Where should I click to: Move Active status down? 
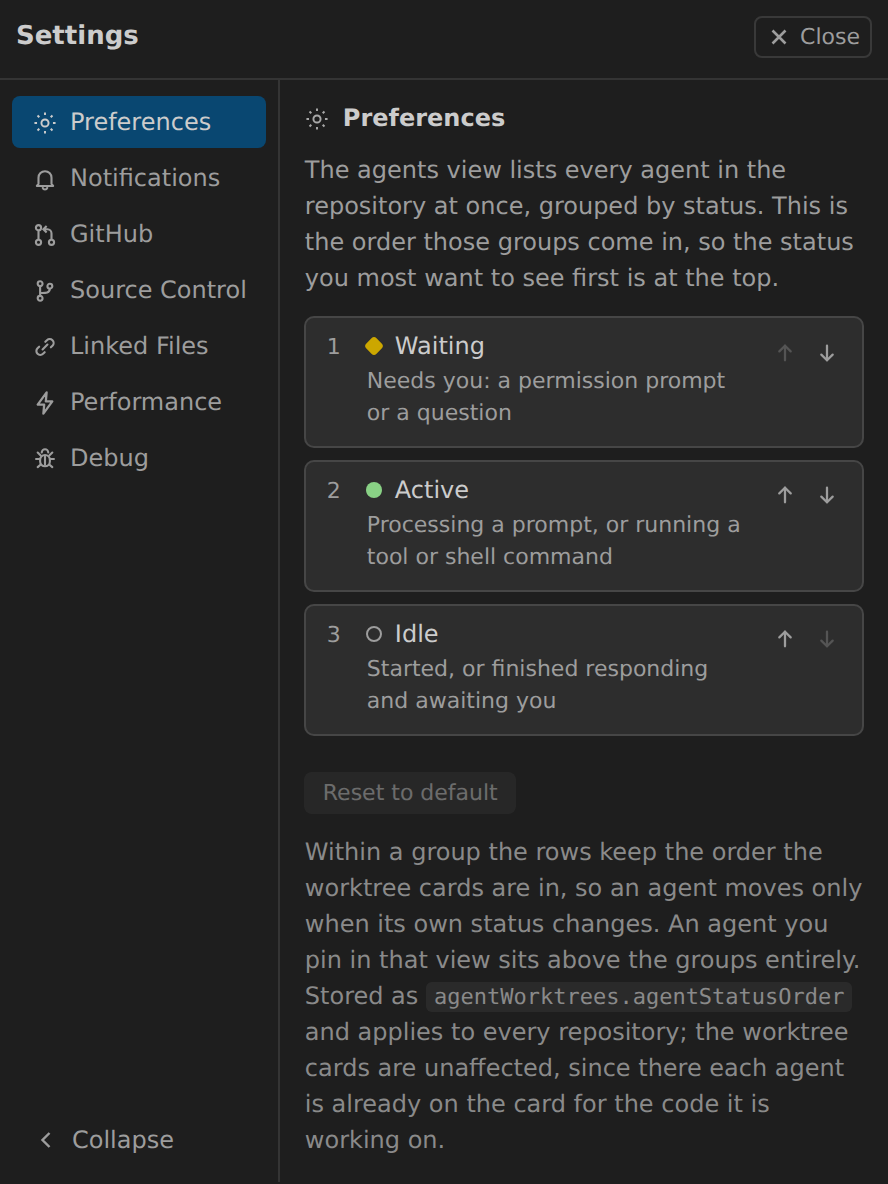pyautogui.click(x=827, y=495)
